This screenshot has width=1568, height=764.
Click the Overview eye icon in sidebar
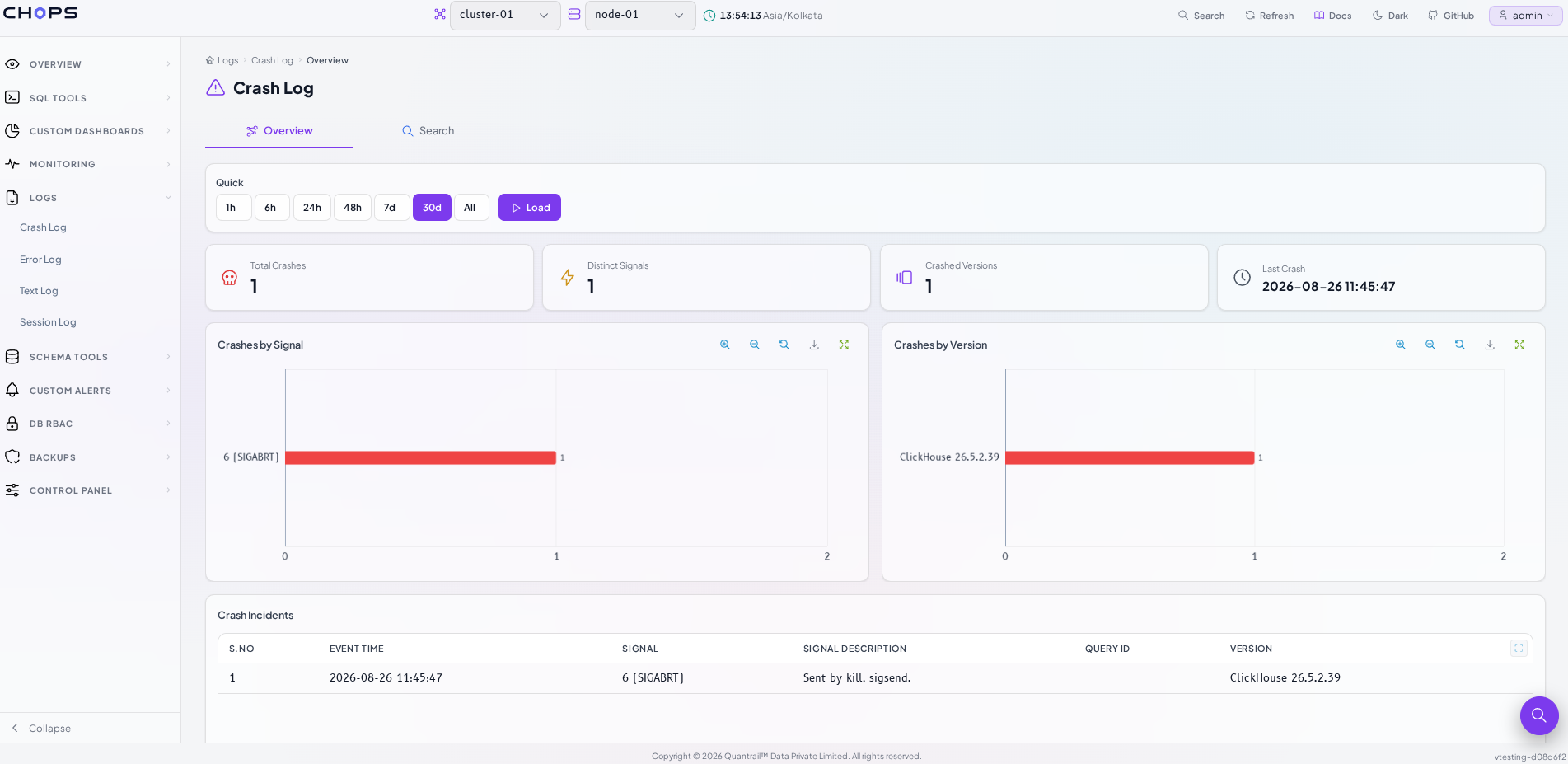[x=12, y=64]
